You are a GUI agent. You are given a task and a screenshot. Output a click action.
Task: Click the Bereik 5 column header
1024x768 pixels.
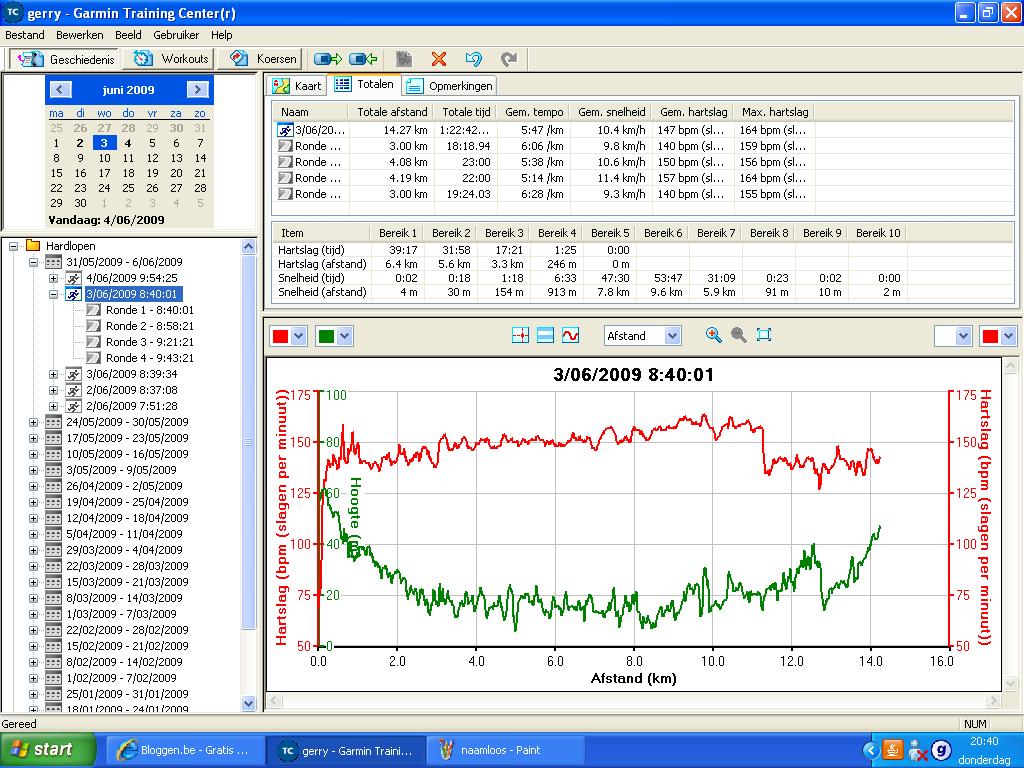point(610,233)
